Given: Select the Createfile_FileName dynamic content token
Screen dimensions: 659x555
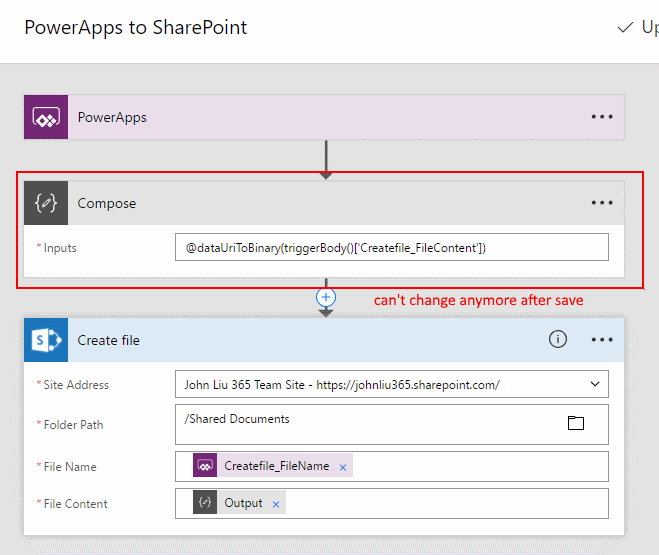Looking at the screenshot, I should (x=276, y=466).
